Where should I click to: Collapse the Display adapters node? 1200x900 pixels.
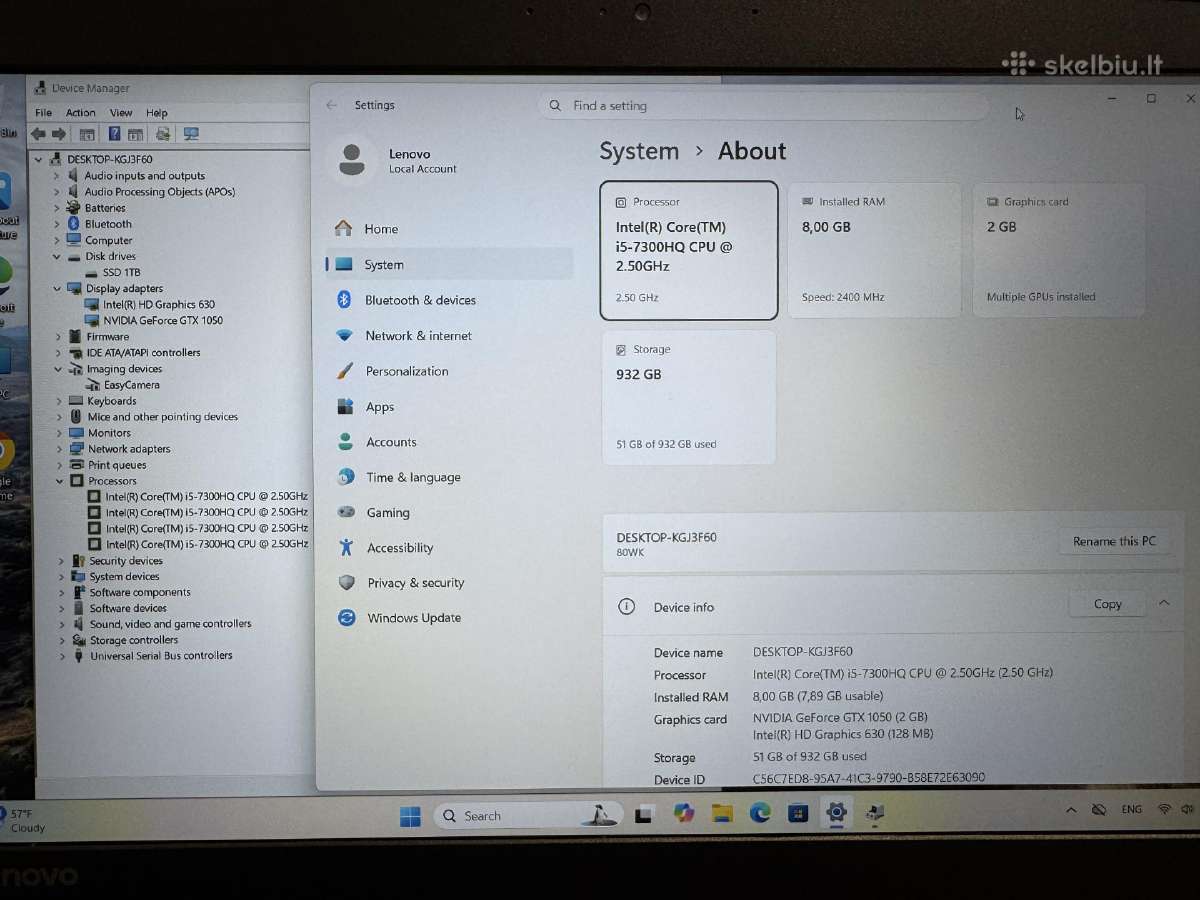tap(58, 289)
